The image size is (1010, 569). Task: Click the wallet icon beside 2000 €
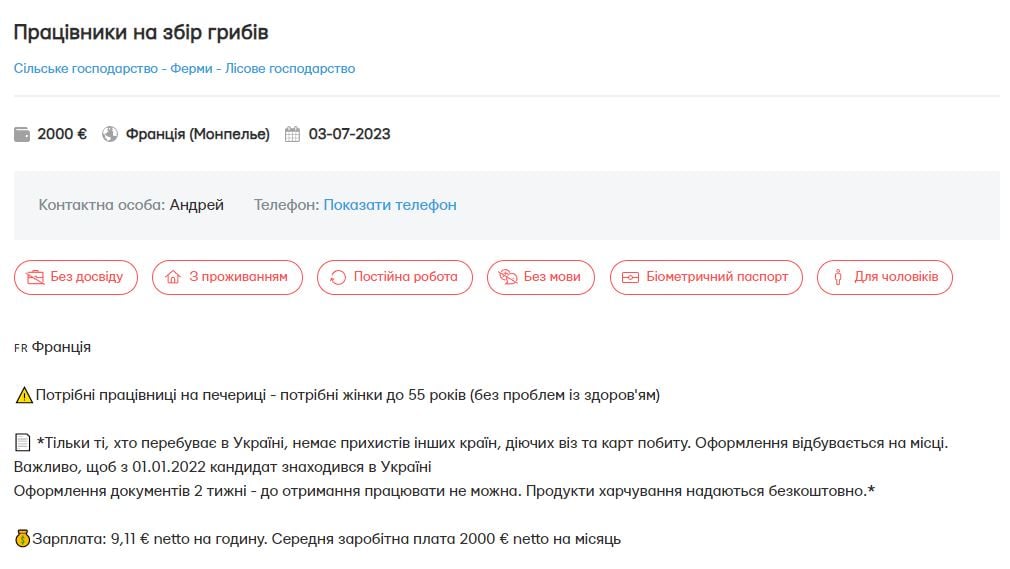click(x=22, y=134)
